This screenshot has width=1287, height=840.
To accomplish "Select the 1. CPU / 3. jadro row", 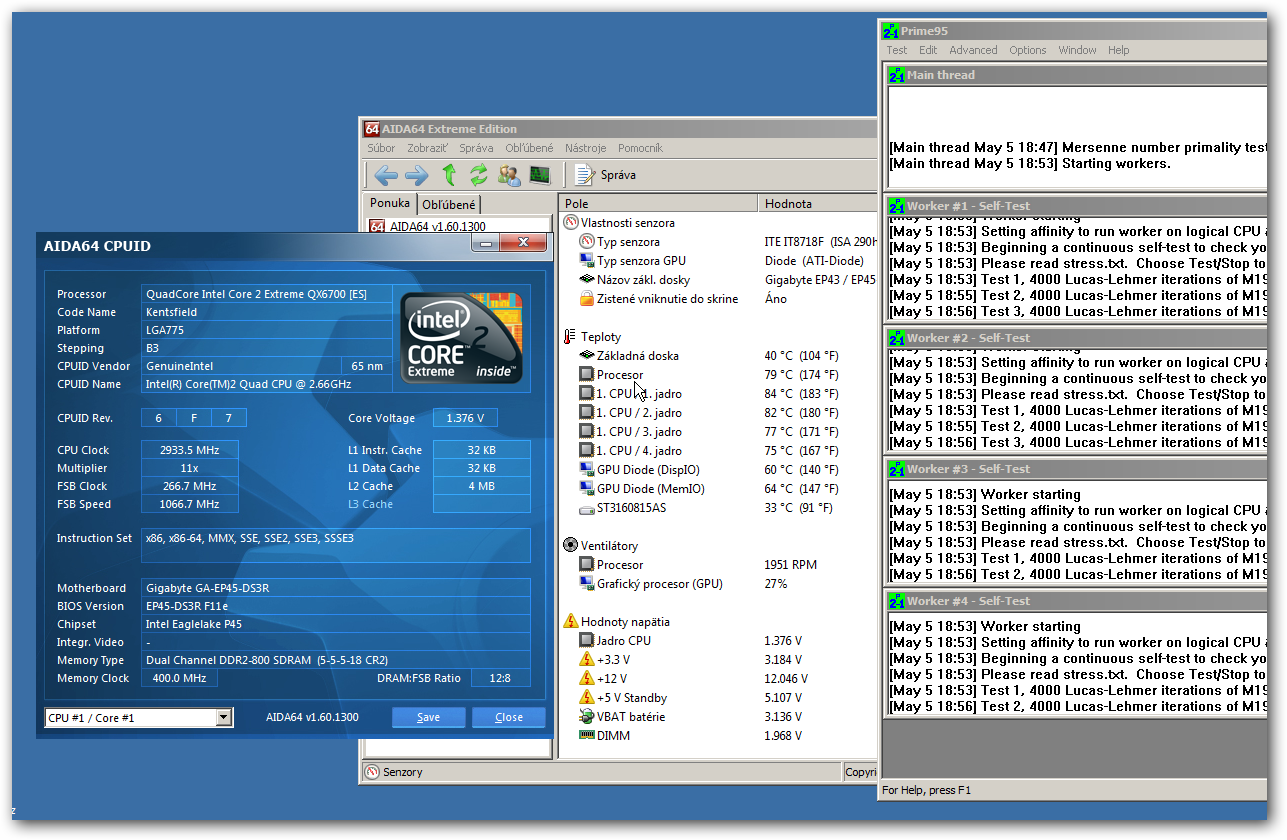I will coord(718,432).
